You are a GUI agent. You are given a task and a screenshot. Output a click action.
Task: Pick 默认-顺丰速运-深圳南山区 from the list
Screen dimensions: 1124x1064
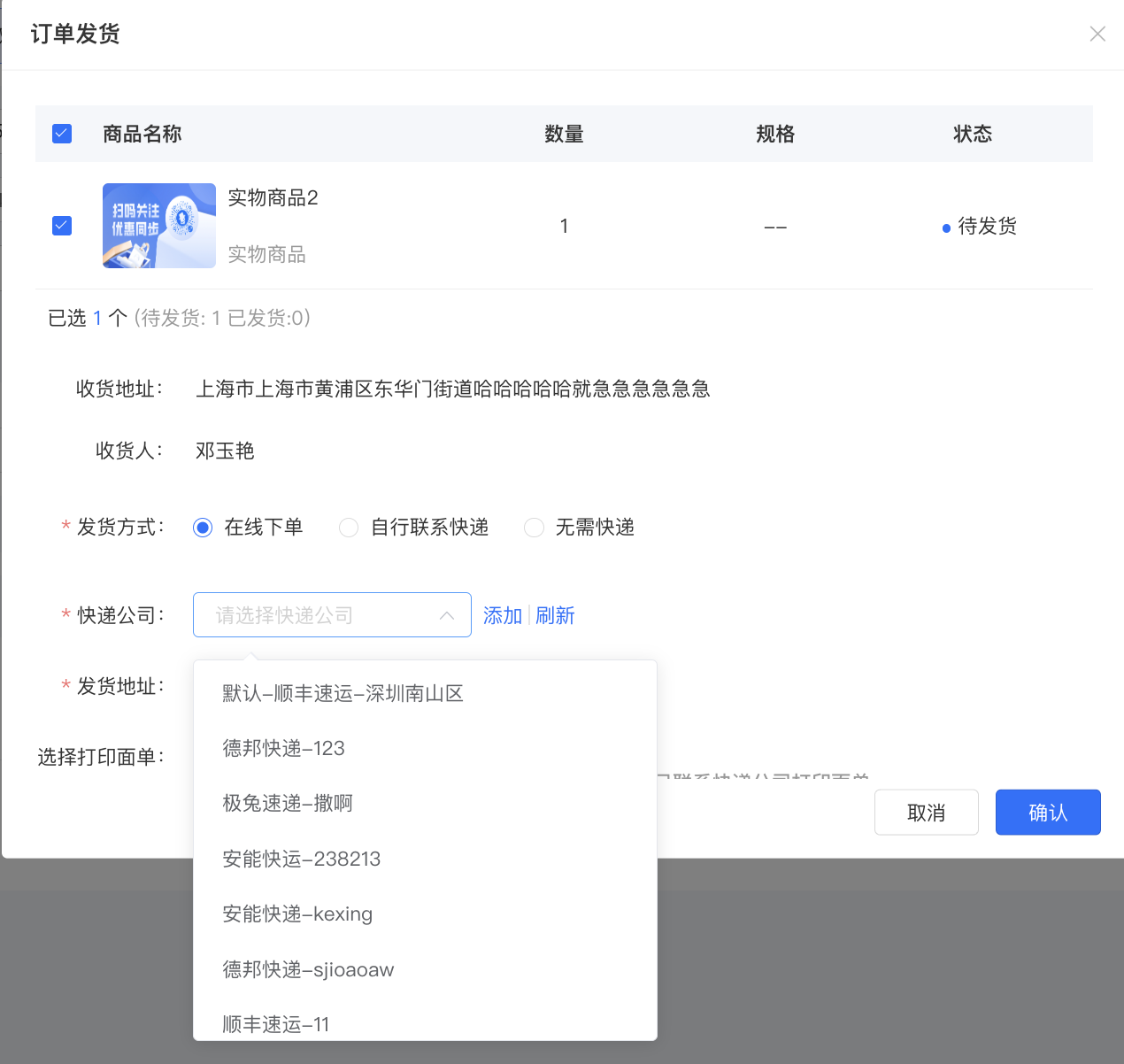[x=425, y=693]
